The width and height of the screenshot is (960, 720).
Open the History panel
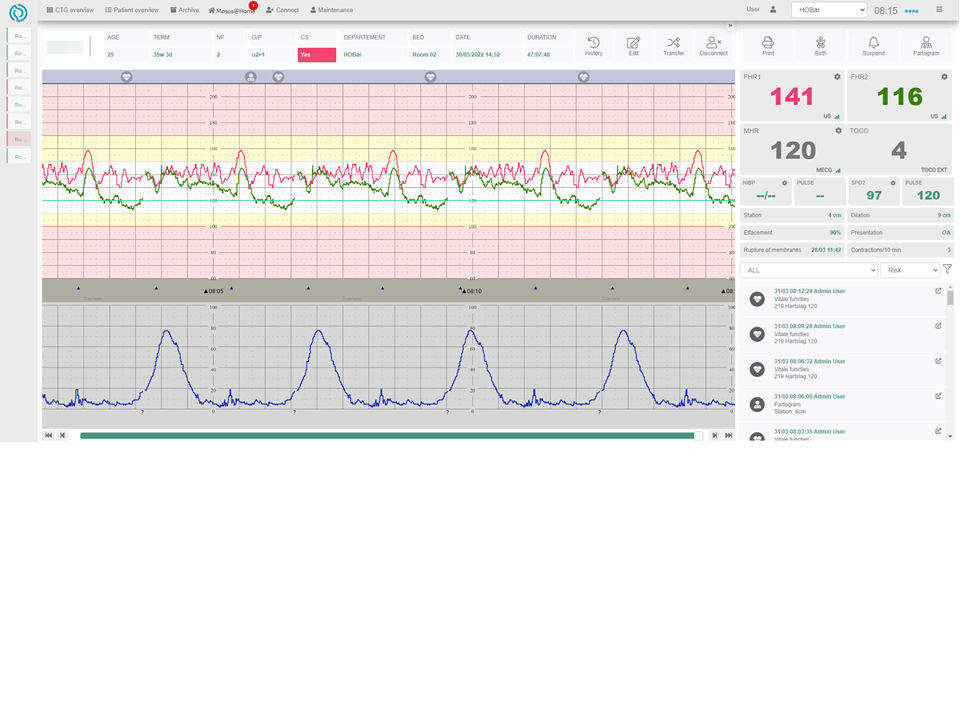point(593,46)
